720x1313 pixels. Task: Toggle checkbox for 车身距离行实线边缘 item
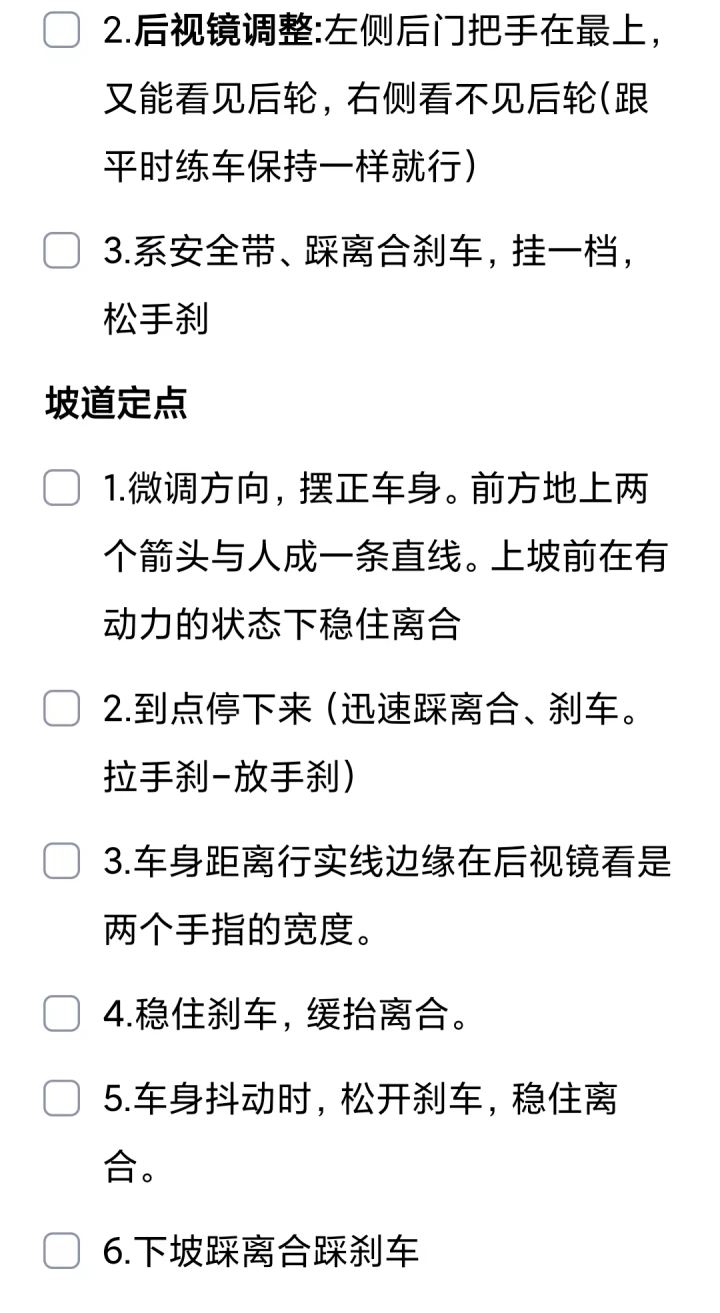pos(61,861)
